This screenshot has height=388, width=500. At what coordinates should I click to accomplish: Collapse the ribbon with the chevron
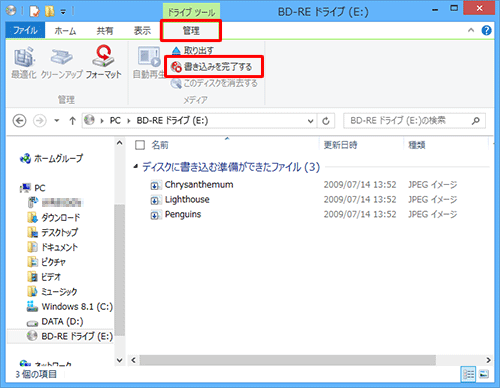471,30
